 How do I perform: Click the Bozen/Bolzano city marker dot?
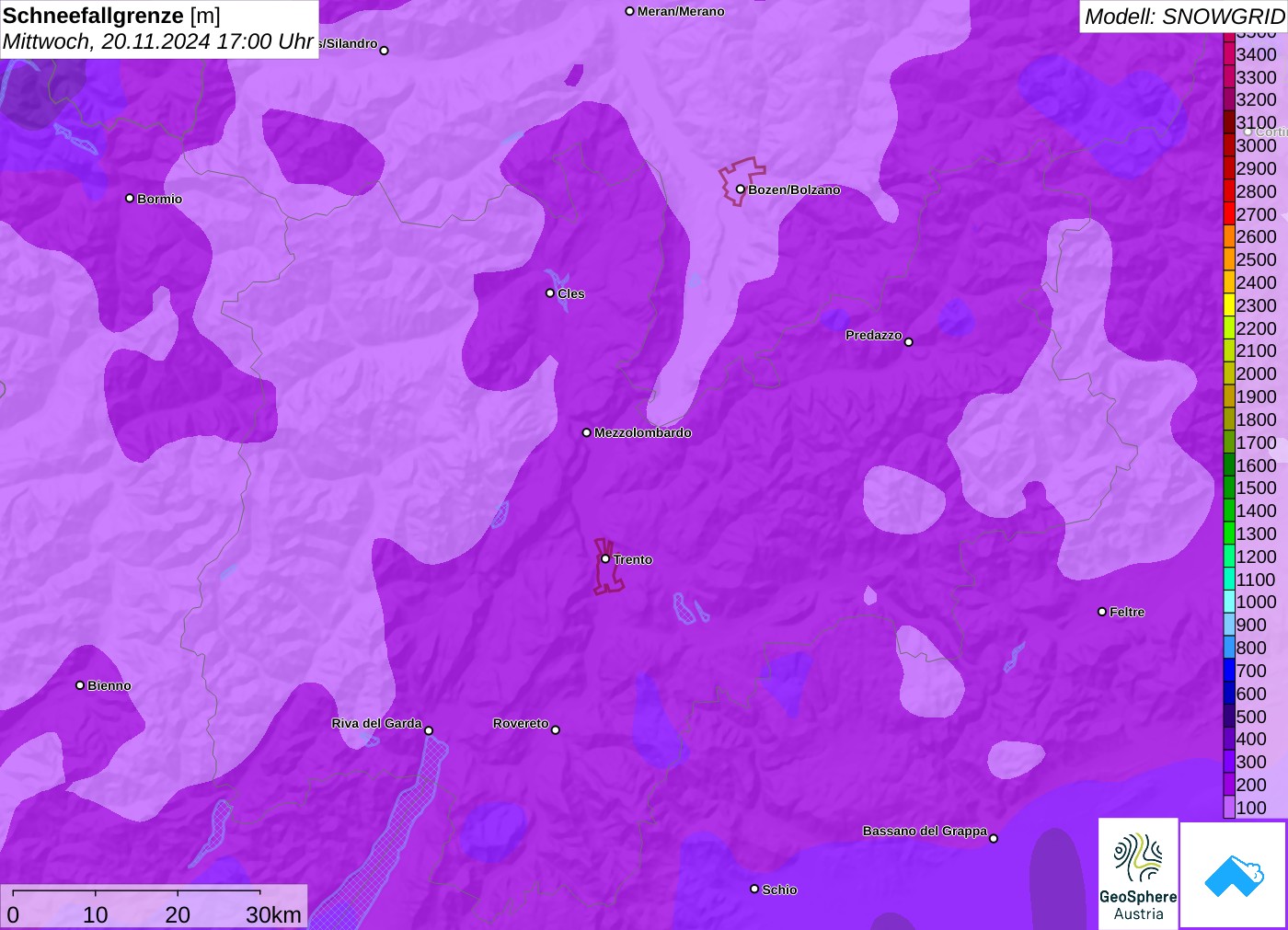(x=740, y=189)
